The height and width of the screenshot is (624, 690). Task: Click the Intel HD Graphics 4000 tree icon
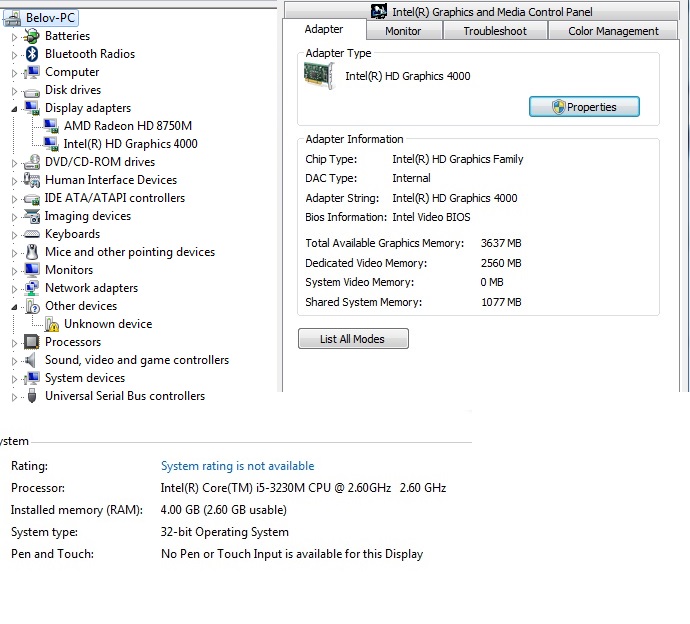pyautogui.click(x=51, y=144)
